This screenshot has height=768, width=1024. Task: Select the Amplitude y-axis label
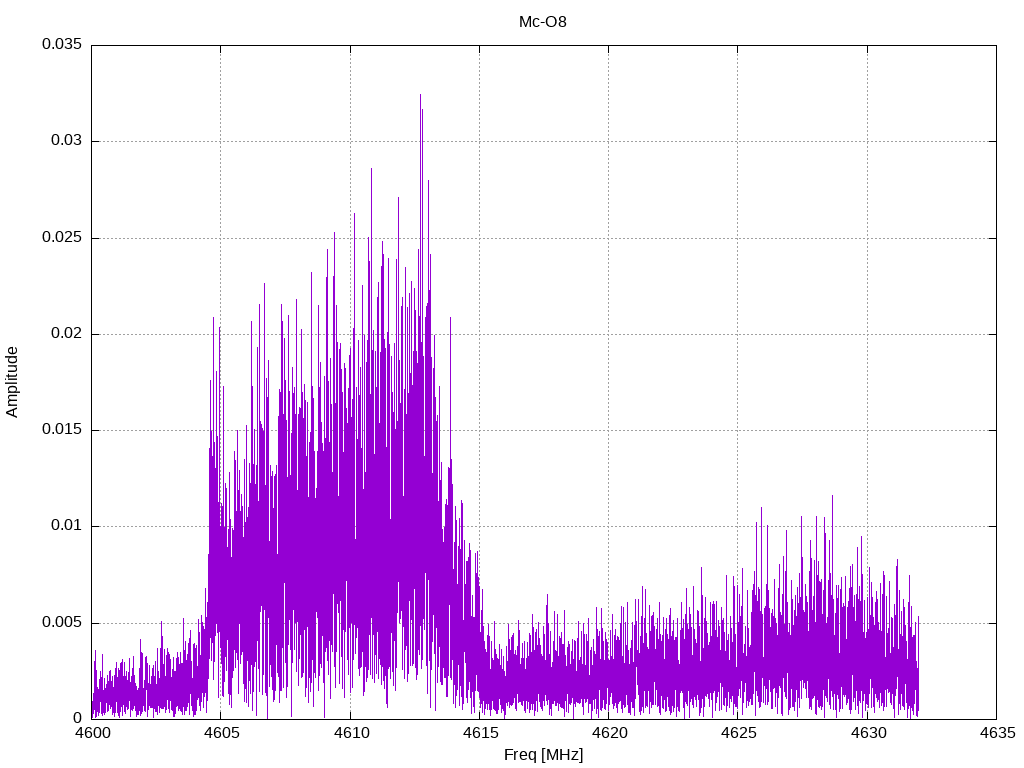[x=12, y=382]
